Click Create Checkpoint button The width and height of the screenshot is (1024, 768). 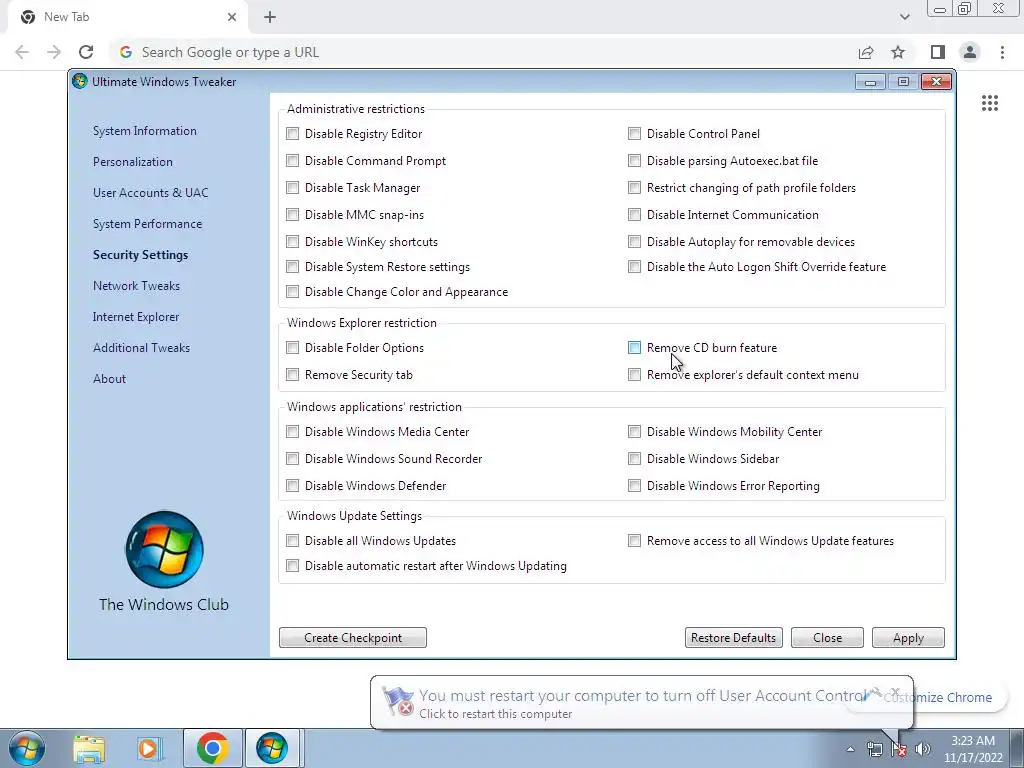click(x=353, y=638)
